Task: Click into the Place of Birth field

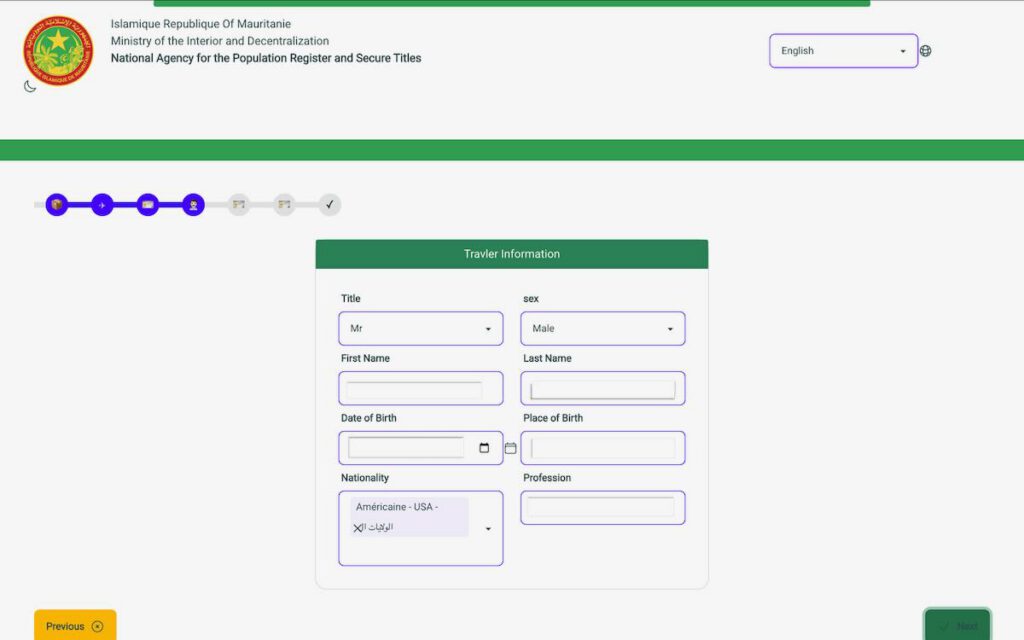Action: point(602,448)
